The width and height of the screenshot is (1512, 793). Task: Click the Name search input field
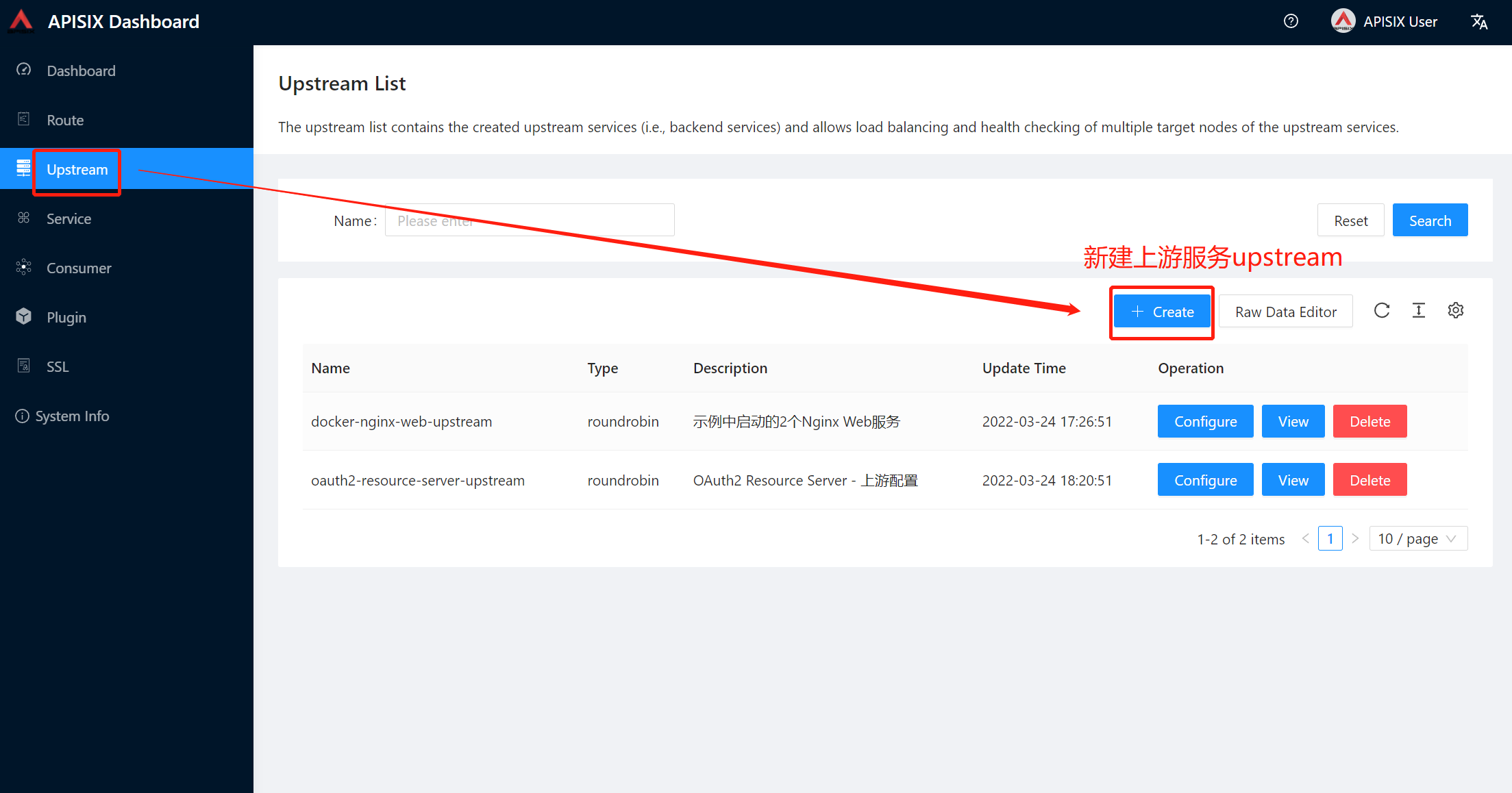pyautogui.click(x=530, y=220)
